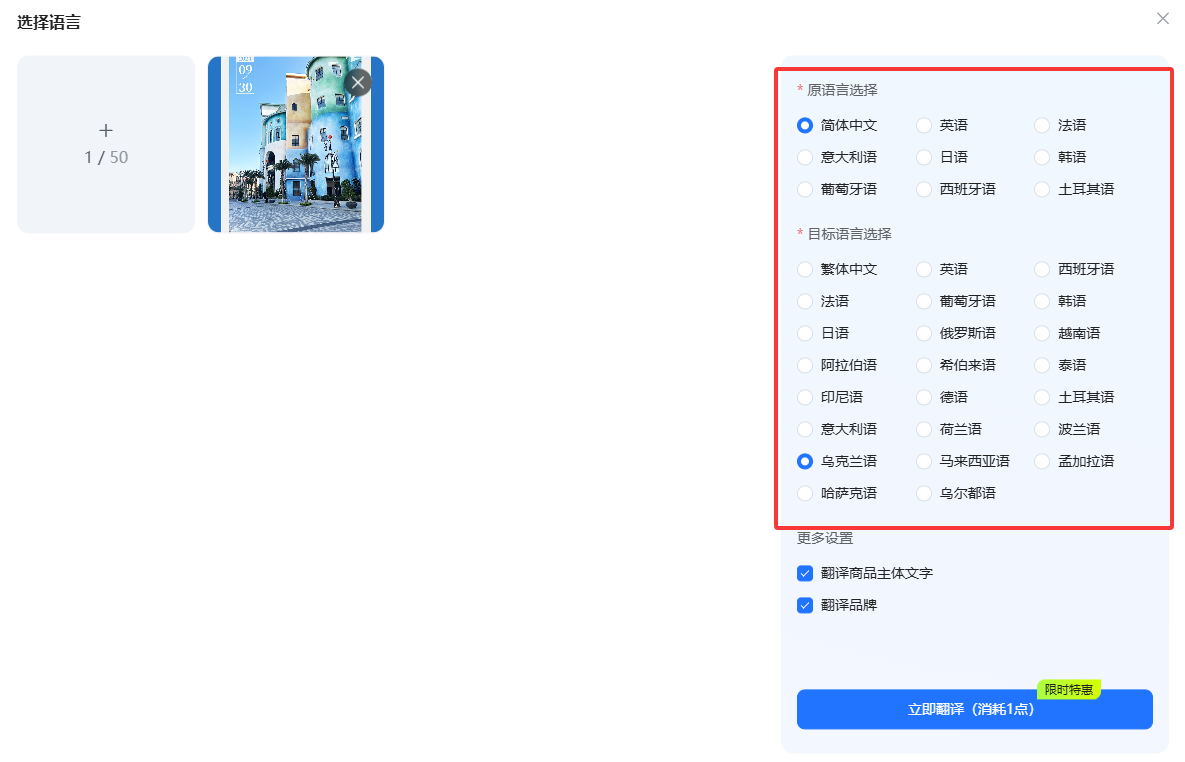Toggle the 翻译品牌 checkbox

pos(805,605)
